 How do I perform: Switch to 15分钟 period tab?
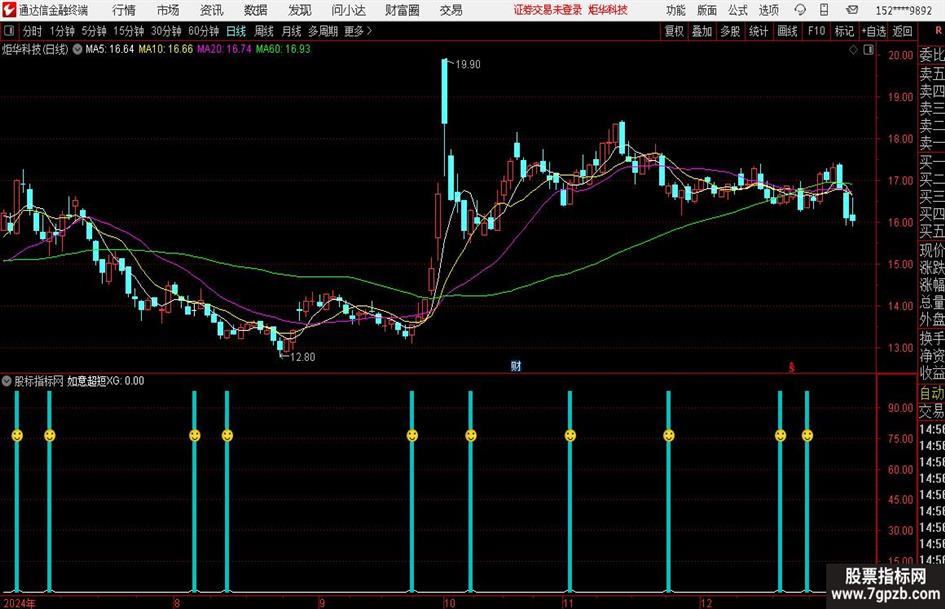click(128, 31)
